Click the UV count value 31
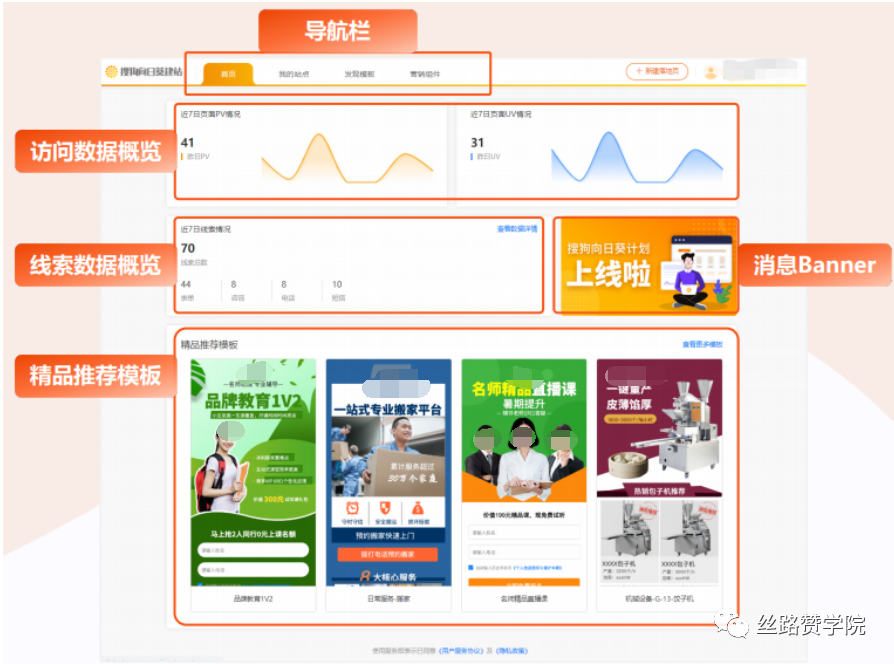 [477, 142]
